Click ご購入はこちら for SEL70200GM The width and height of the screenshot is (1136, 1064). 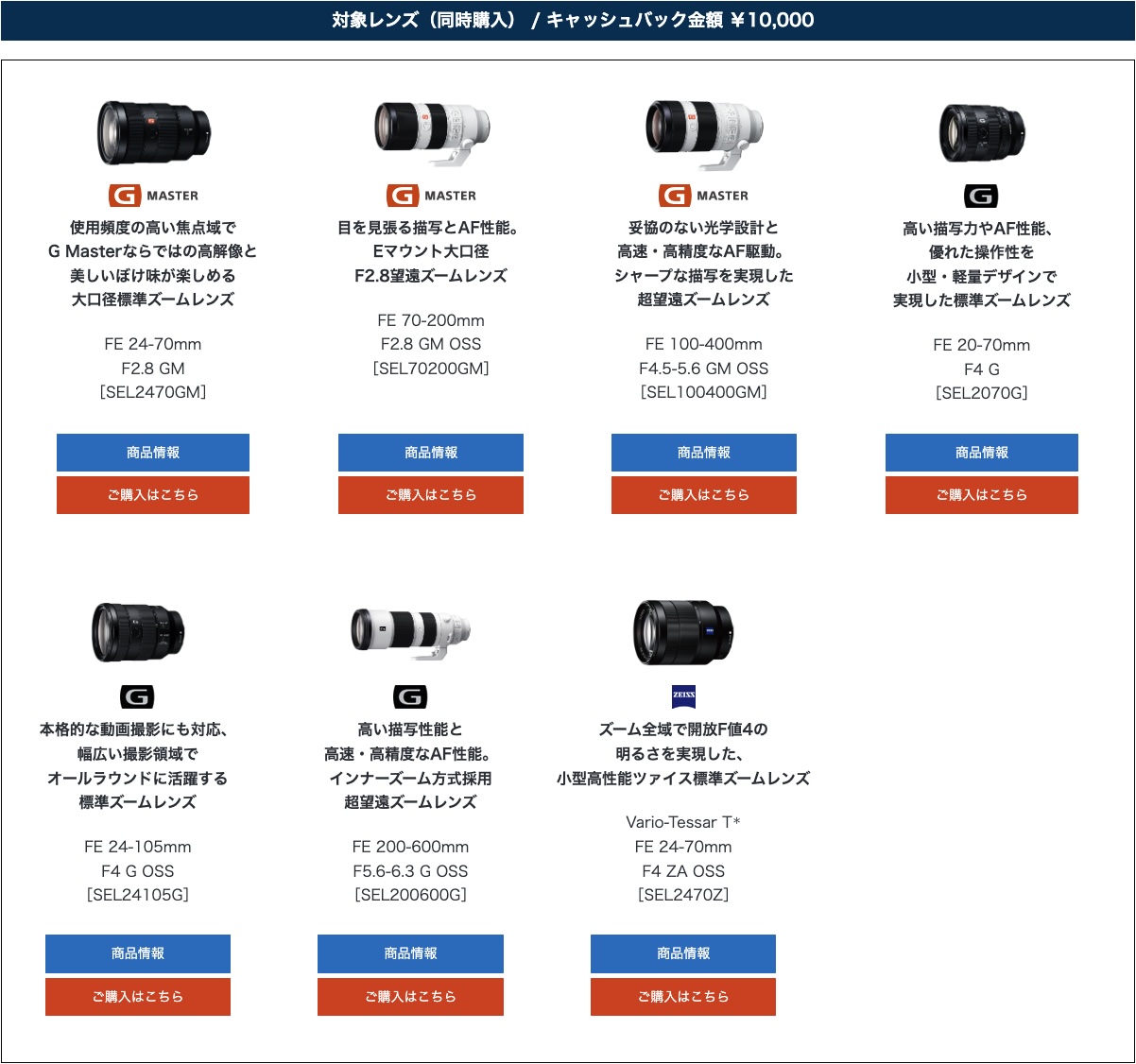pyautogui.click(x=431, y=495)
